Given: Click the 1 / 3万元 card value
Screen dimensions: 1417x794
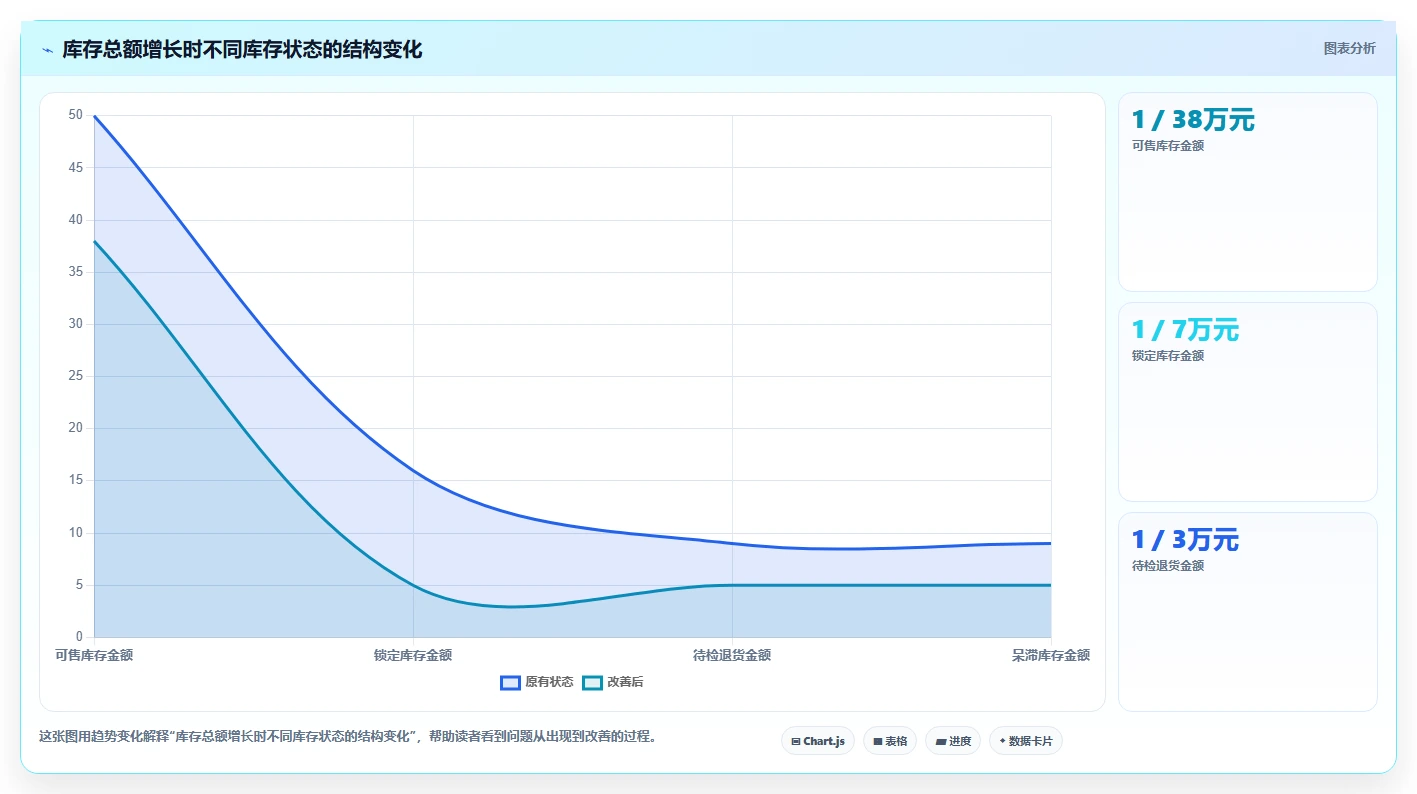Looking at the screenshot, I should (1185, 540).
